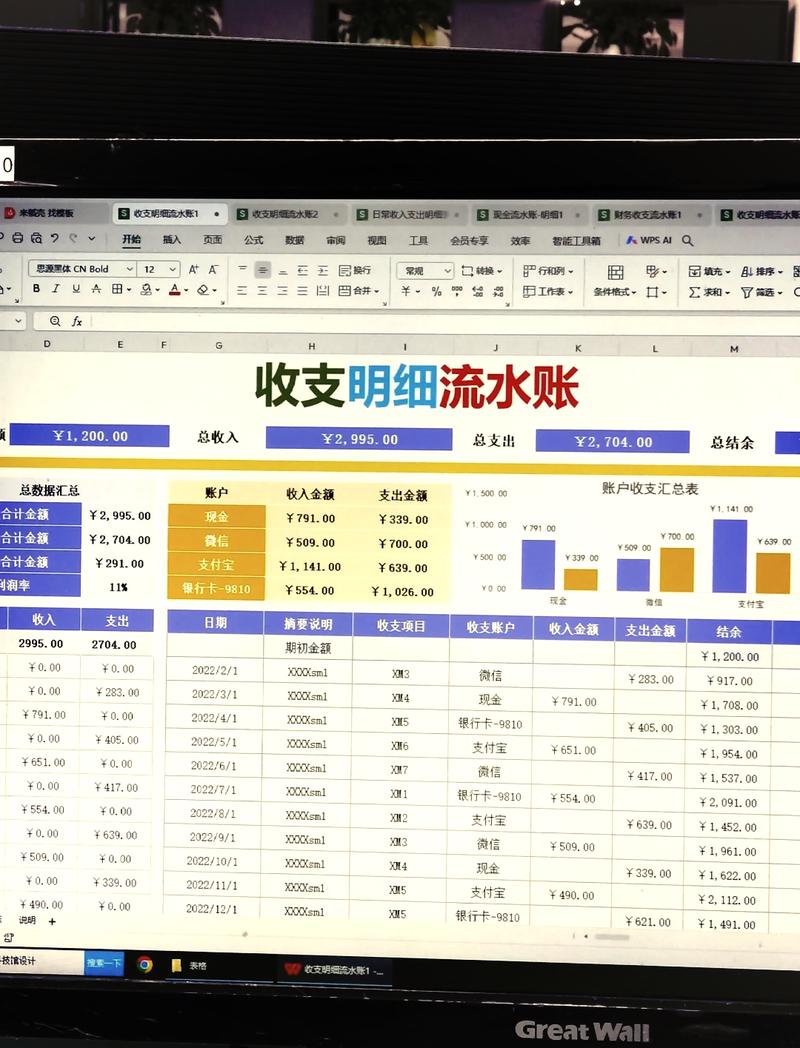Apply justify alignment icon
This screenshot has height=1048, width=800.
(302, 291)
